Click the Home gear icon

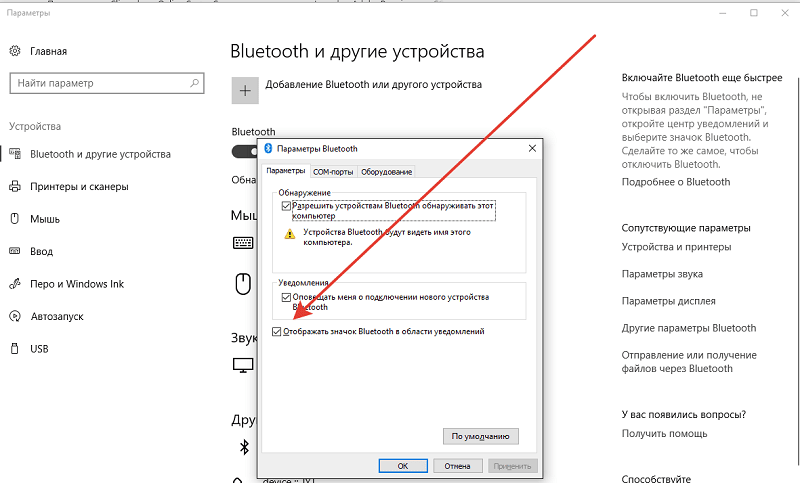point(15,51)
